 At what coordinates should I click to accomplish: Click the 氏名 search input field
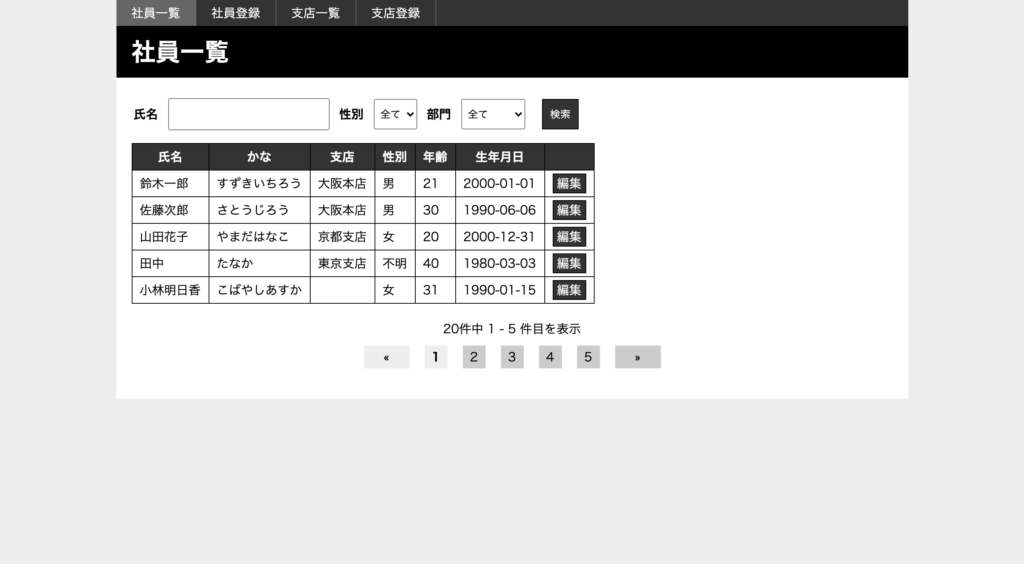click(249, 114)
